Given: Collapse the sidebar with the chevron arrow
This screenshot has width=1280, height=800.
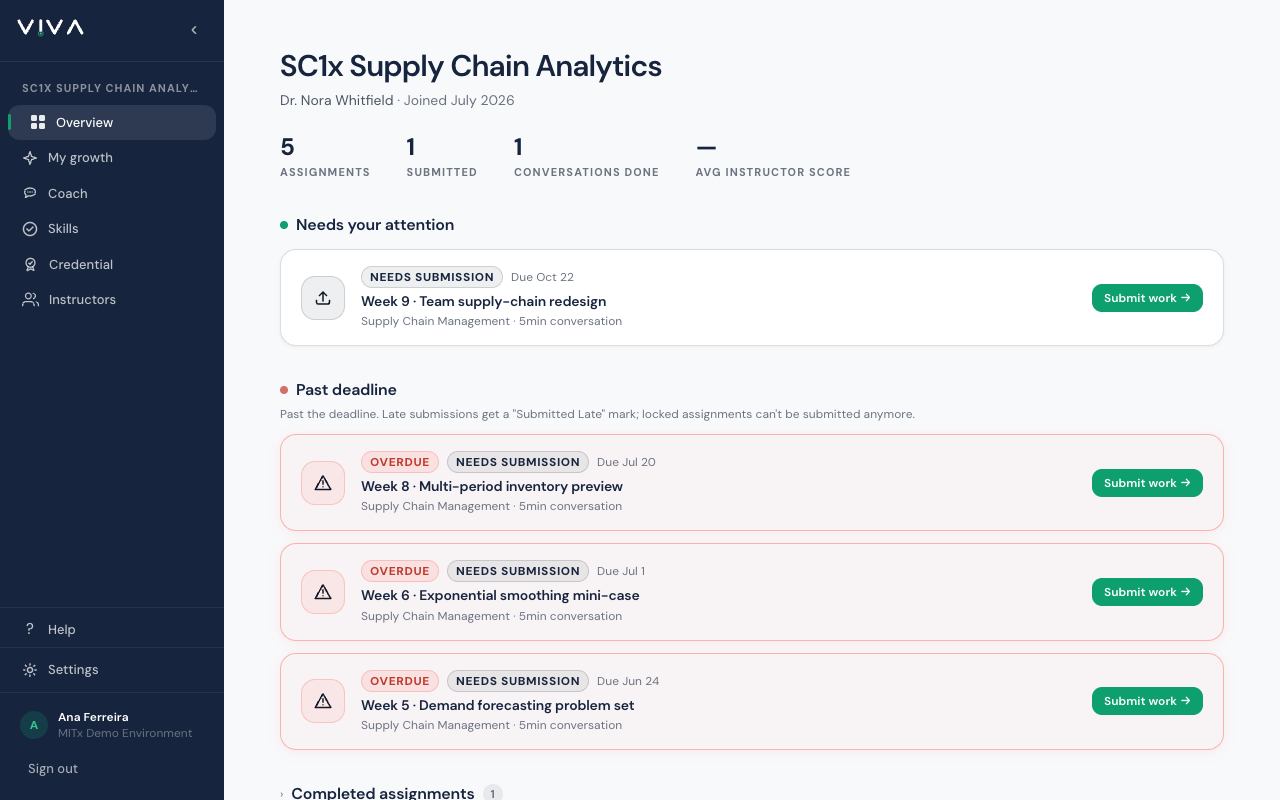Looking at the screenshot, I should tap(194, 30).
